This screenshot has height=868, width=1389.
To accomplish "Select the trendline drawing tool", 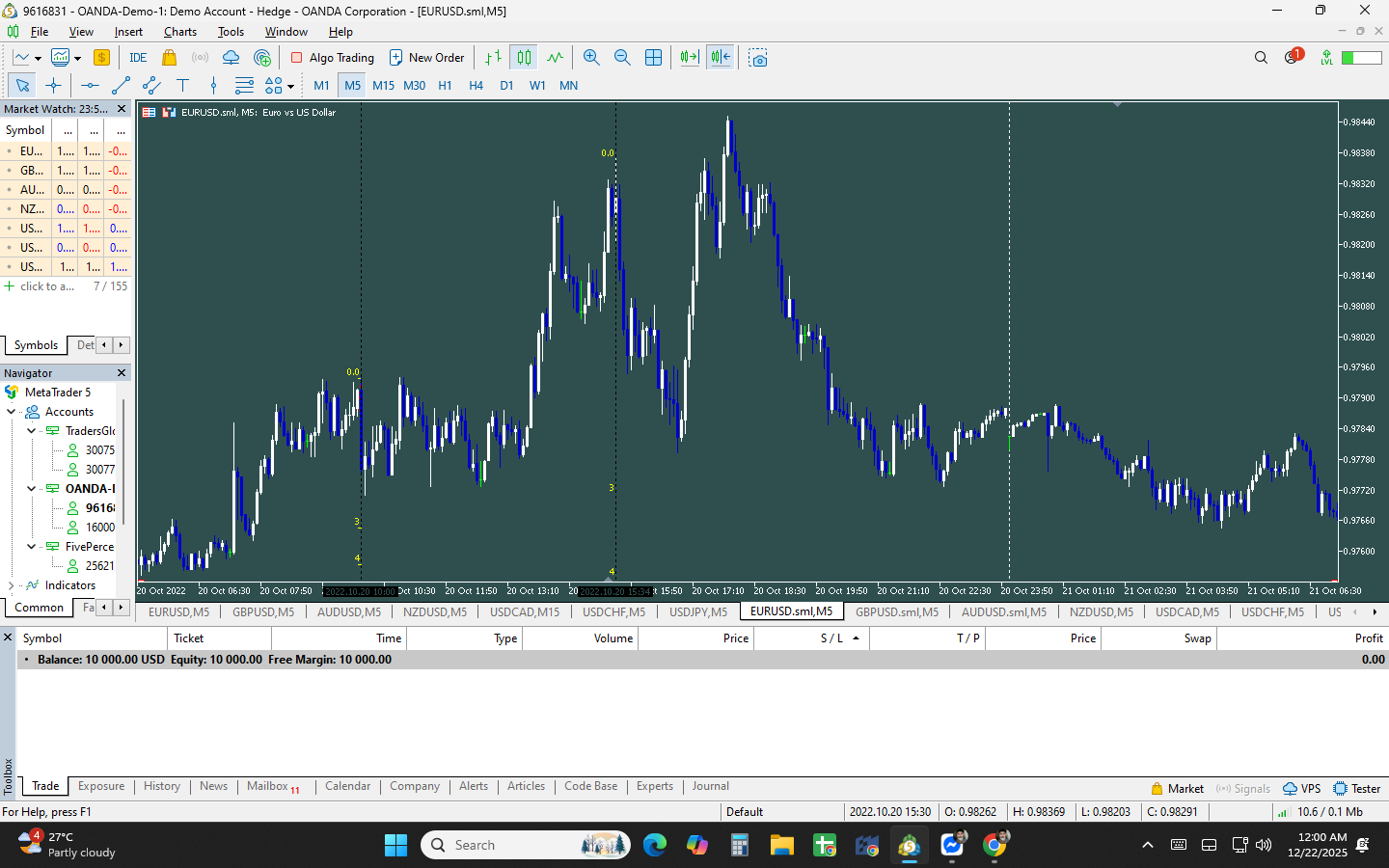I will (x=121, y=86).
